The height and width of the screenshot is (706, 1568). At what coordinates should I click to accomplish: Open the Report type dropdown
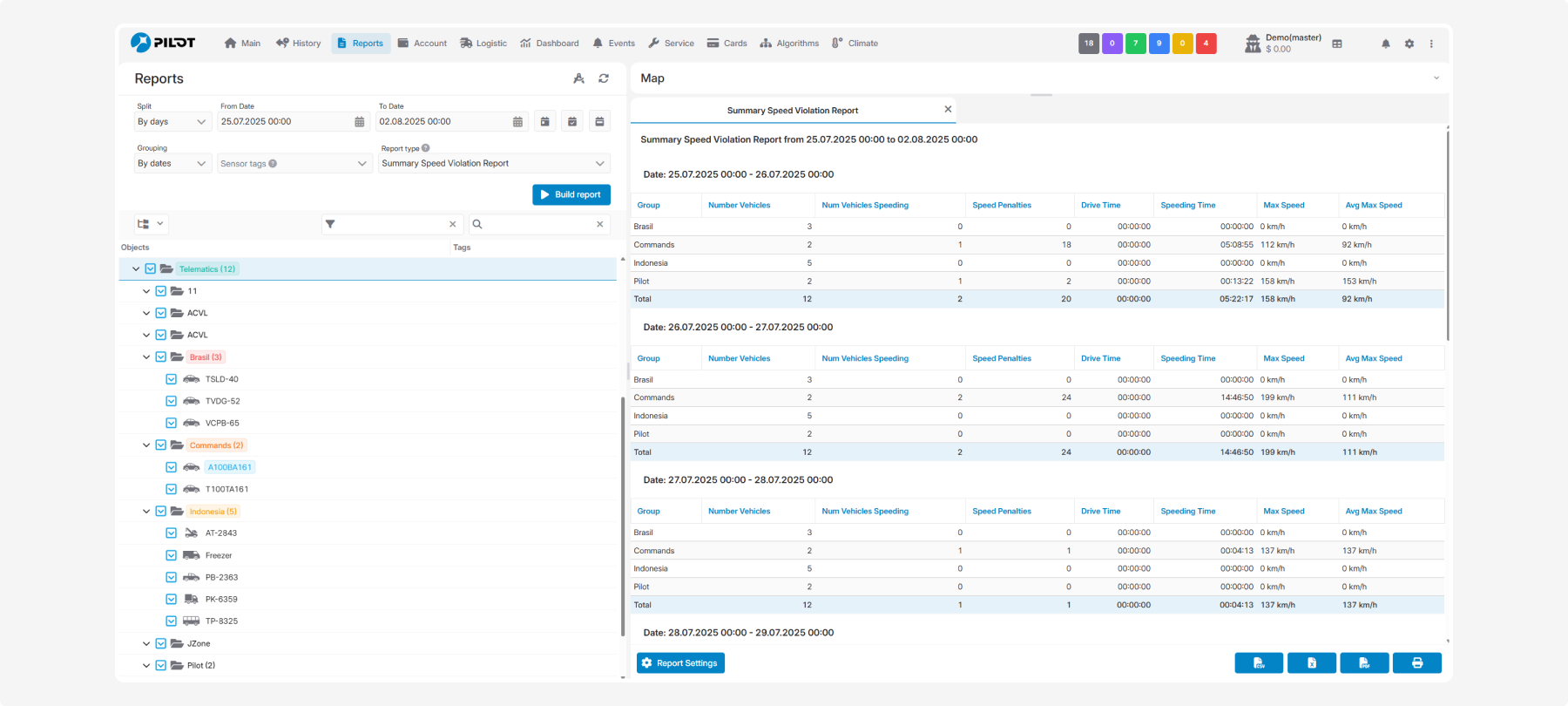click(x=493, y=164)
